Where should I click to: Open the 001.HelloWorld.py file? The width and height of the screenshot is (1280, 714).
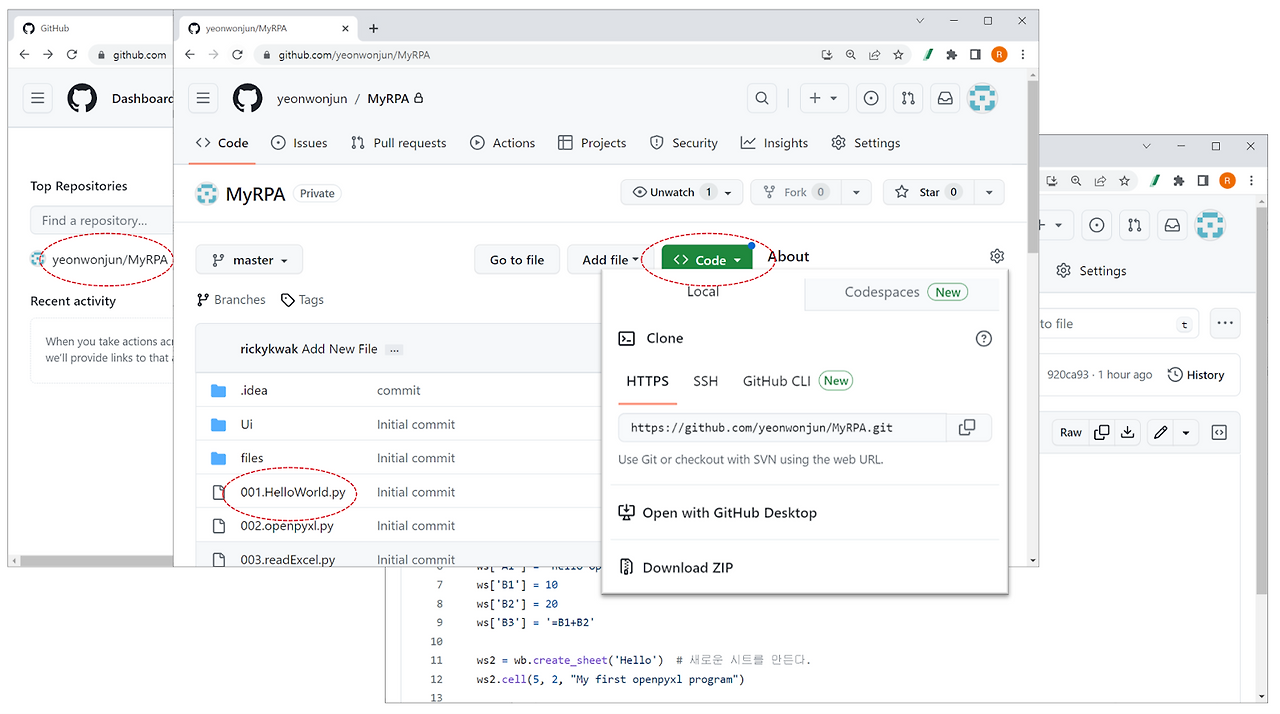coord(293,492)
